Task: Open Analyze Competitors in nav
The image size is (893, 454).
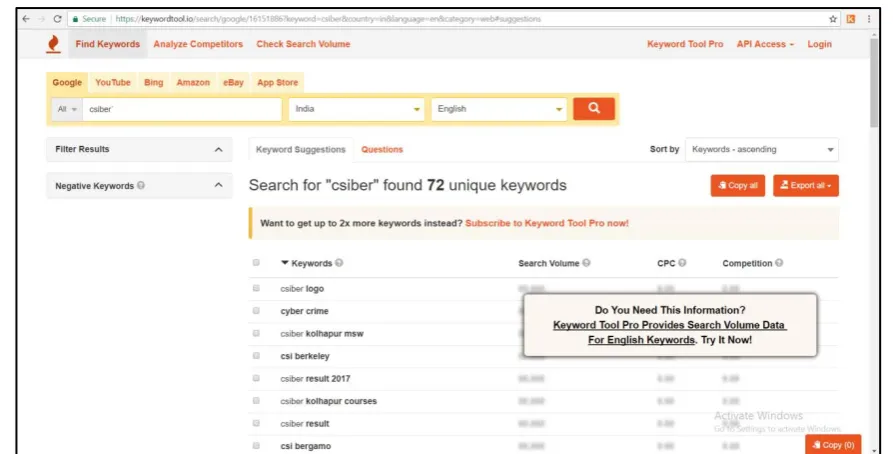Action: [198, 44]
